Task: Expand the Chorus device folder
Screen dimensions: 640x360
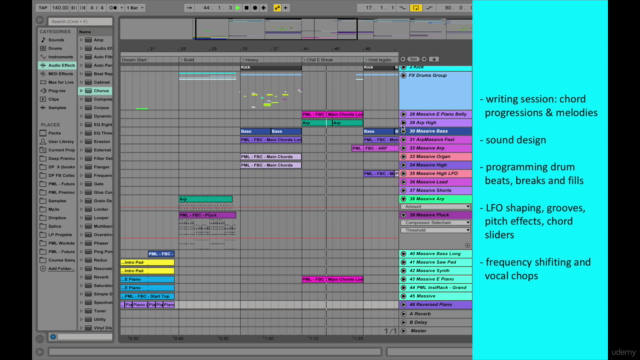Action: [x=81, y=91]
